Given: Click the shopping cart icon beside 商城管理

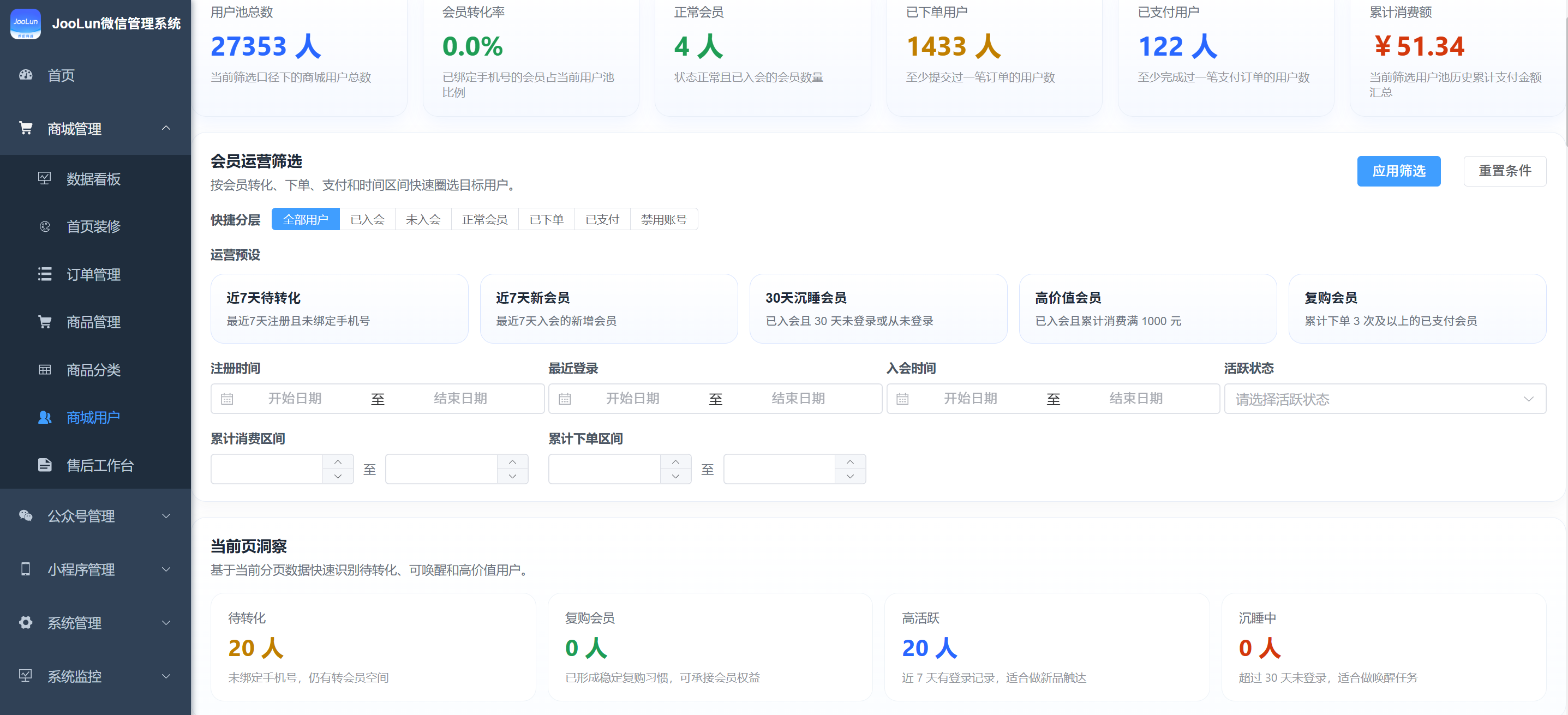Looking at the screenshot, I should tap(26, 128).
